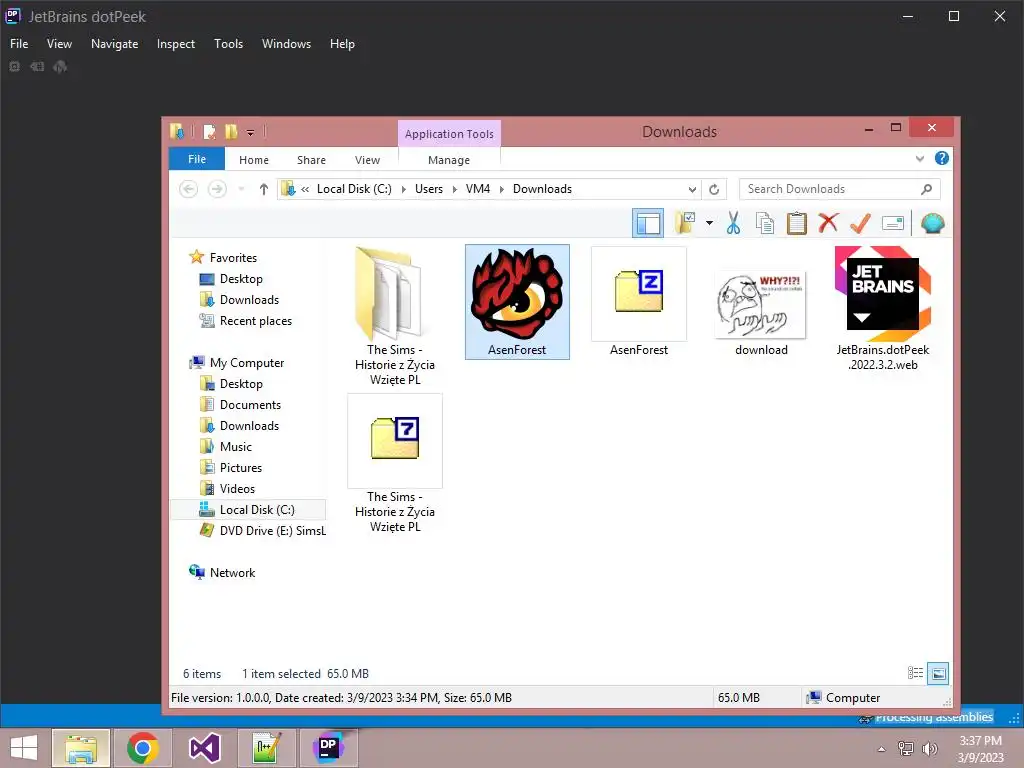Click Local Disk (C:) breadcrumb
Image resolution: width=1024 pixels, height=768 pixels.
coord(354,189)
